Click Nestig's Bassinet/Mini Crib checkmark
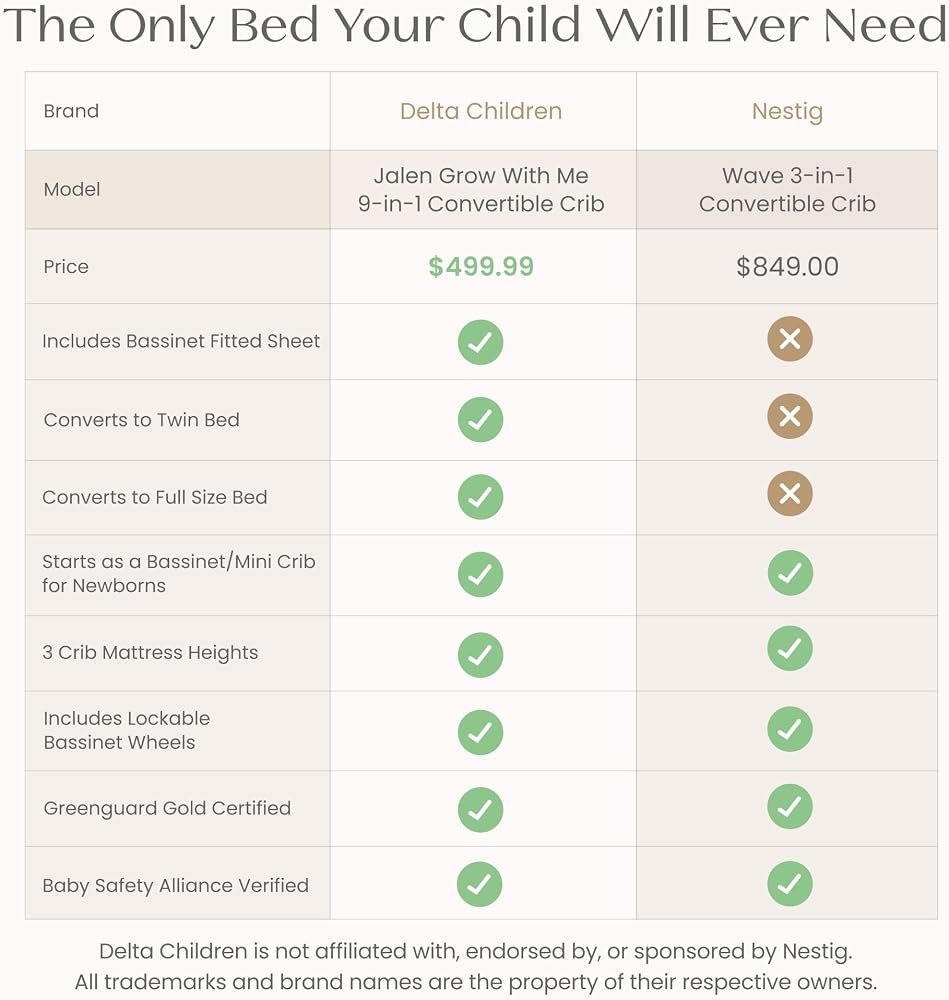This screenshot has width=949, height=1000. coord(790,573)
